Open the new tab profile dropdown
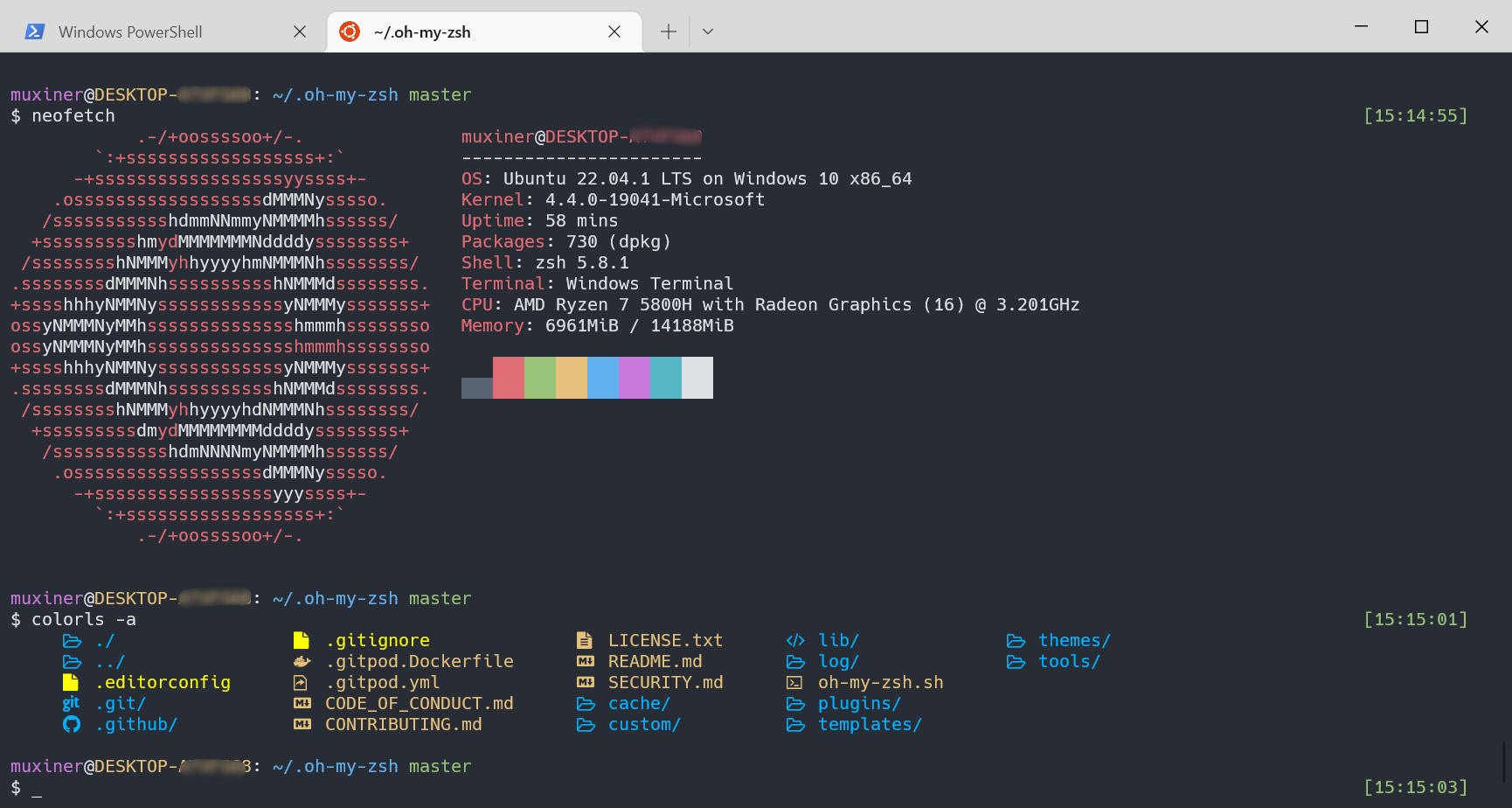The height and width of the screenshot is (808, 1512). pyautogui.click(x=708, y=31)
